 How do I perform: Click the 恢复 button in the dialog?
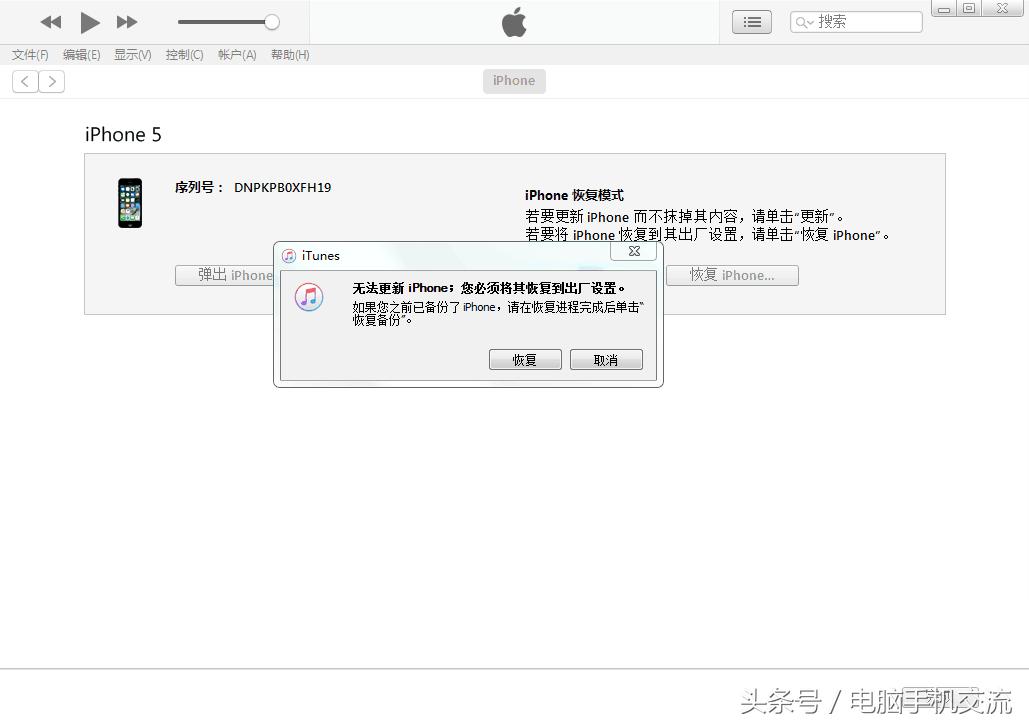(525, 359)
